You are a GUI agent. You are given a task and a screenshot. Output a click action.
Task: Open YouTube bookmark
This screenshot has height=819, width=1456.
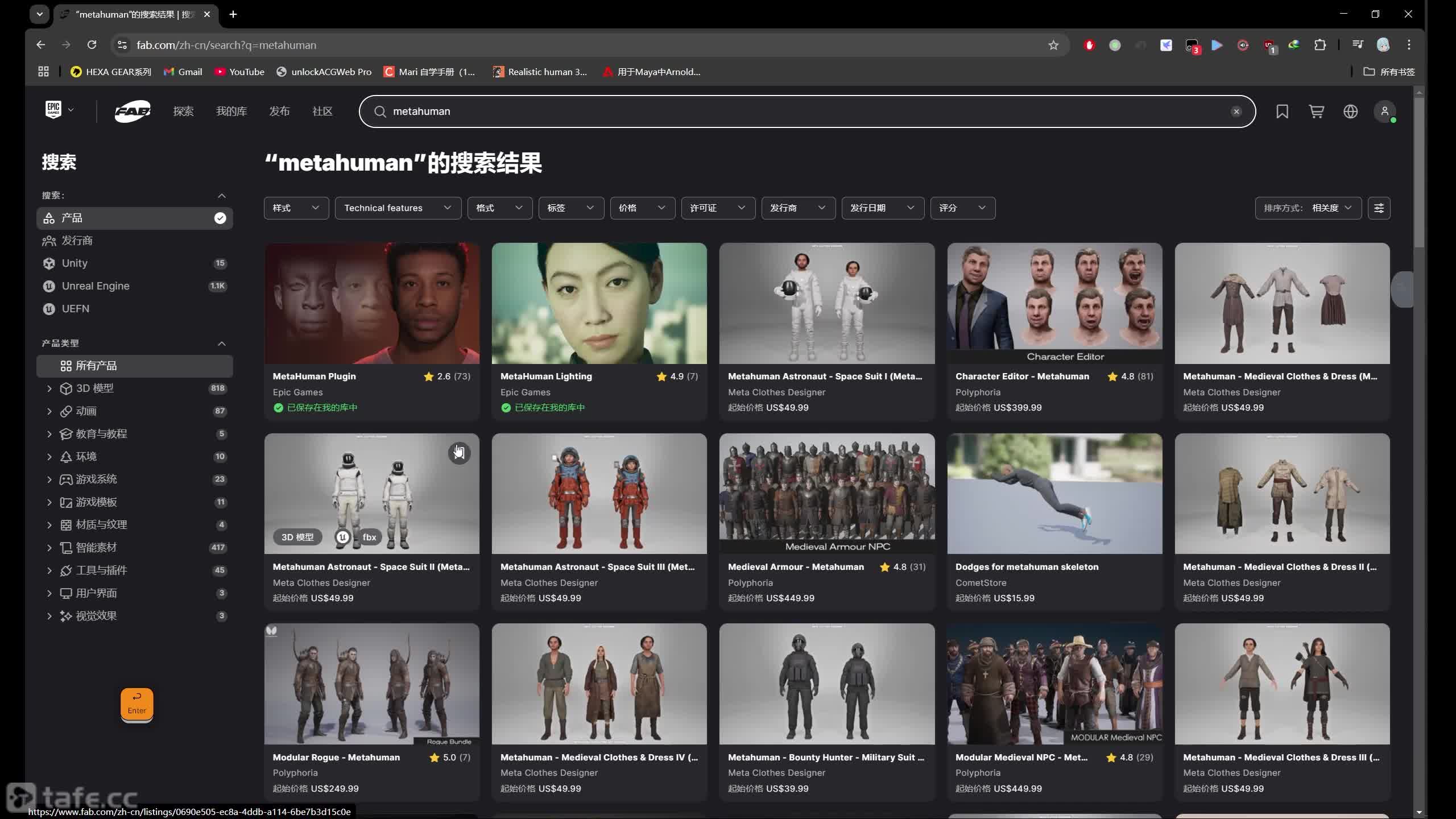[x=239, y=72]
